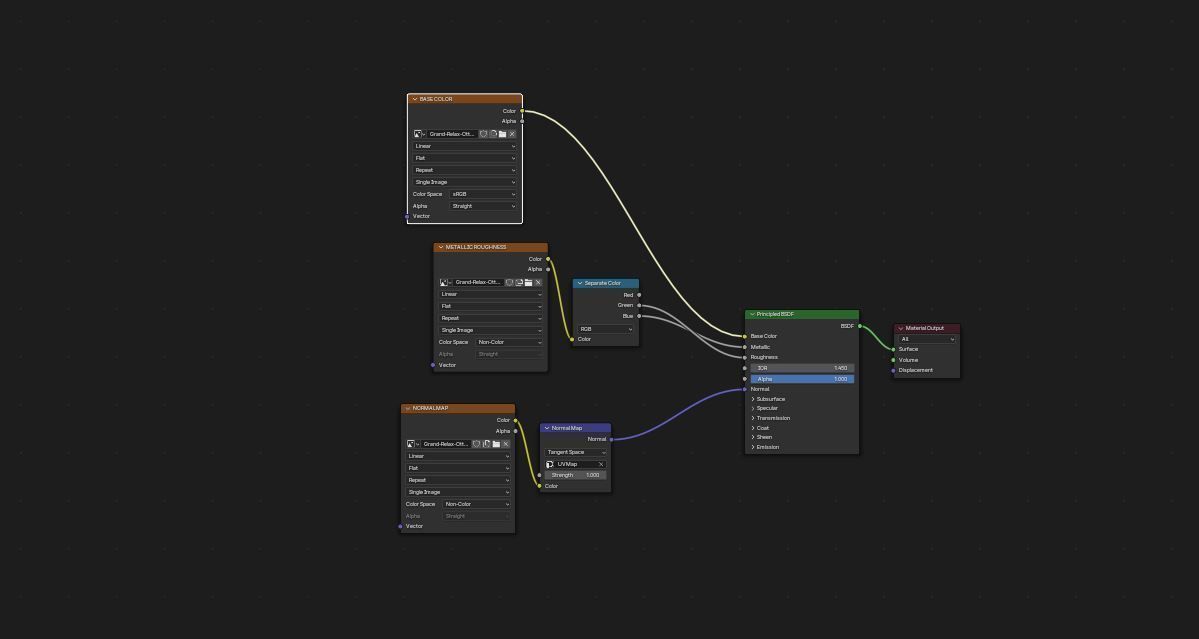This screenshot has height=639, width=1199.
Task: Collapse the METALLIC ROUGHNESS node
Action: [x=441, y=247]
